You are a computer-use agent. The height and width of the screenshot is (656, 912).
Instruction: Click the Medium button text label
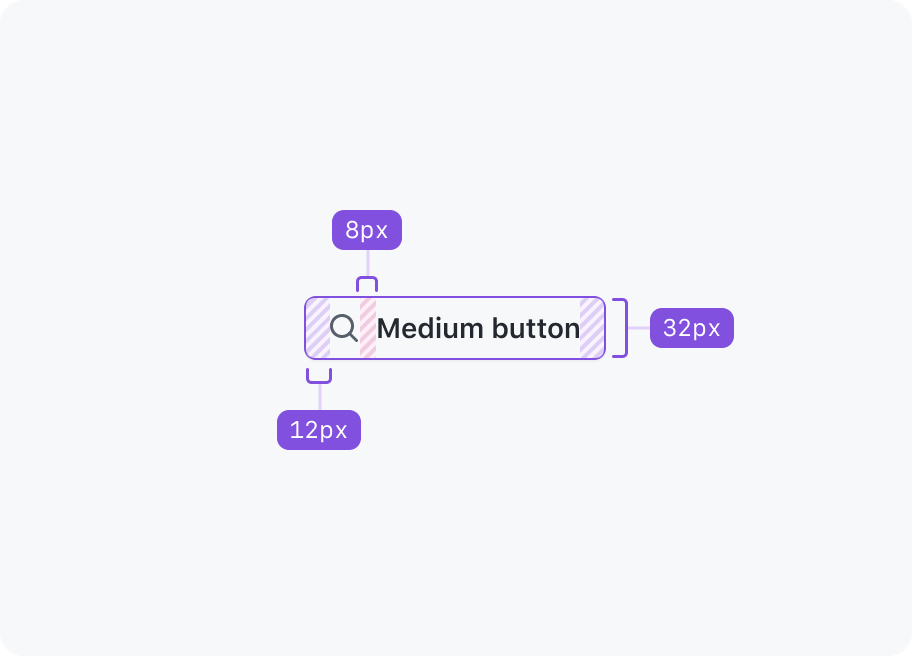click(478, 329)
